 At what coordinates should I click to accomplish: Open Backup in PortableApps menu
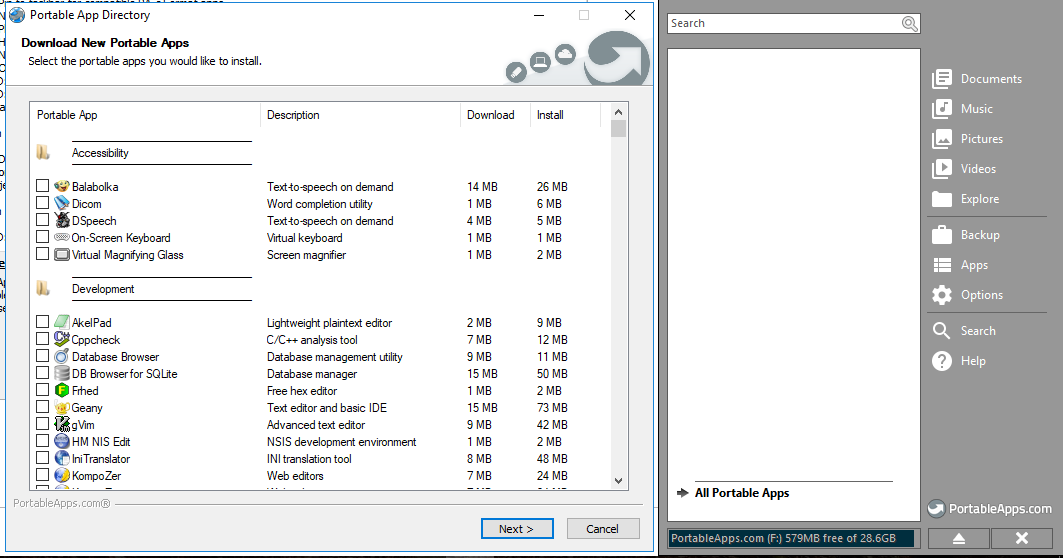(966, 235)
